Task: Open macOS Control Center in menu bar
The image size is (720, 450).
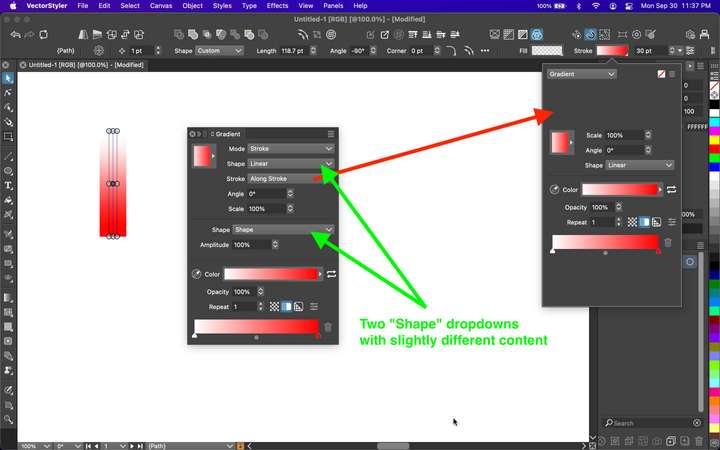Action: tap(629, 6)
